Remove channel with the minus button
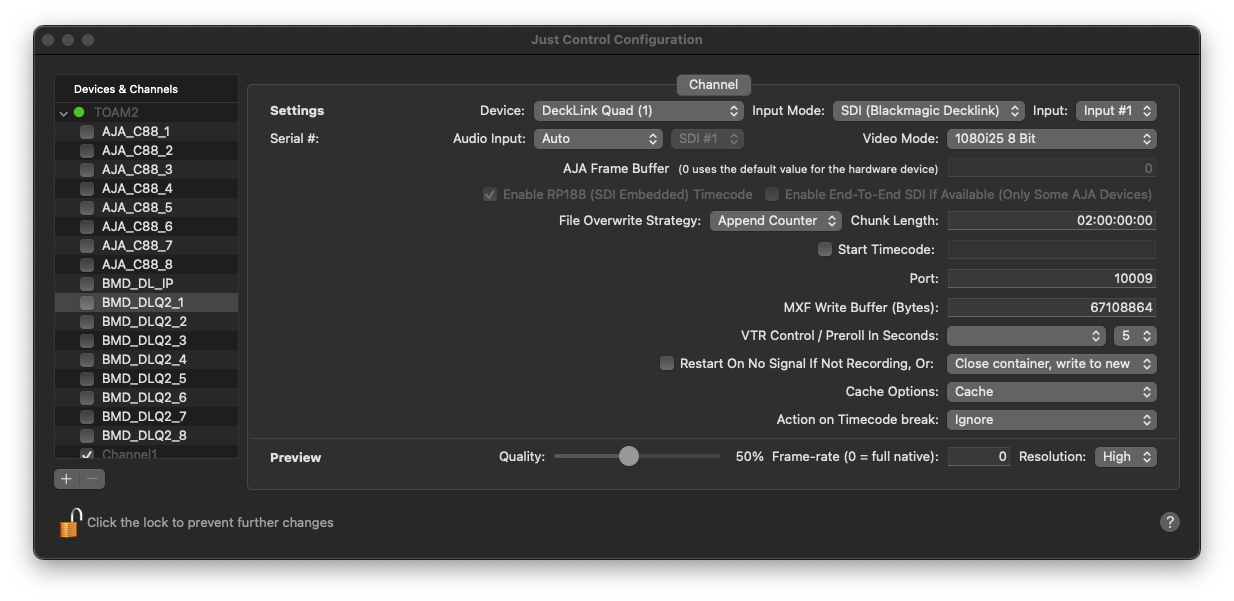This screenshot has height=601, width=1234. click(x=92, y=479)
